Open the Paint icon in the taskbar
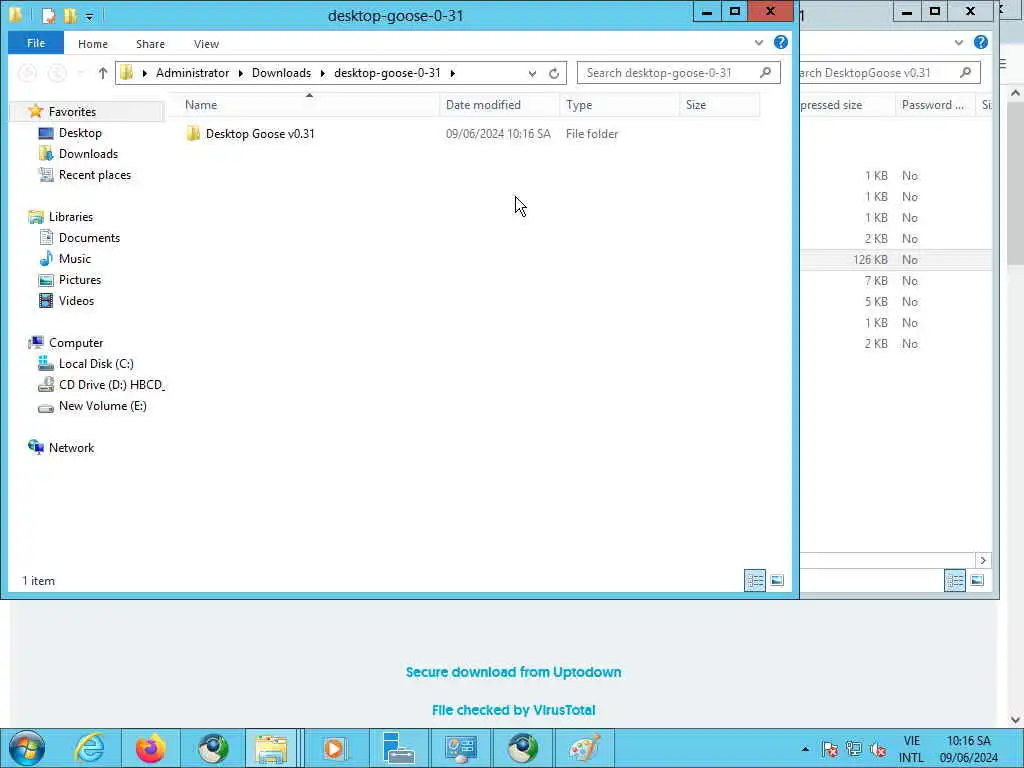Viewport: 1024px width, 768px height. pyautogui.click(x=584, y=748)
